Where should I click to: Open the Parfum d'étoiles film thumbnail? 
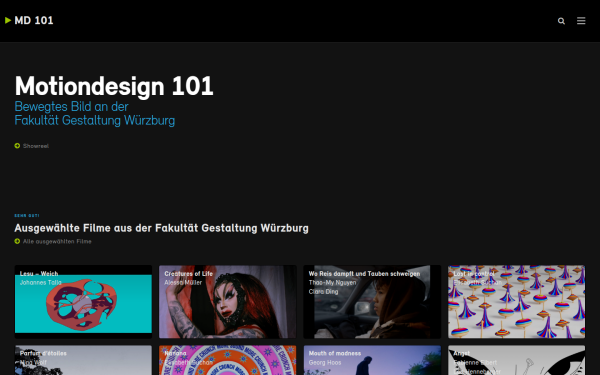pos(83,360)
